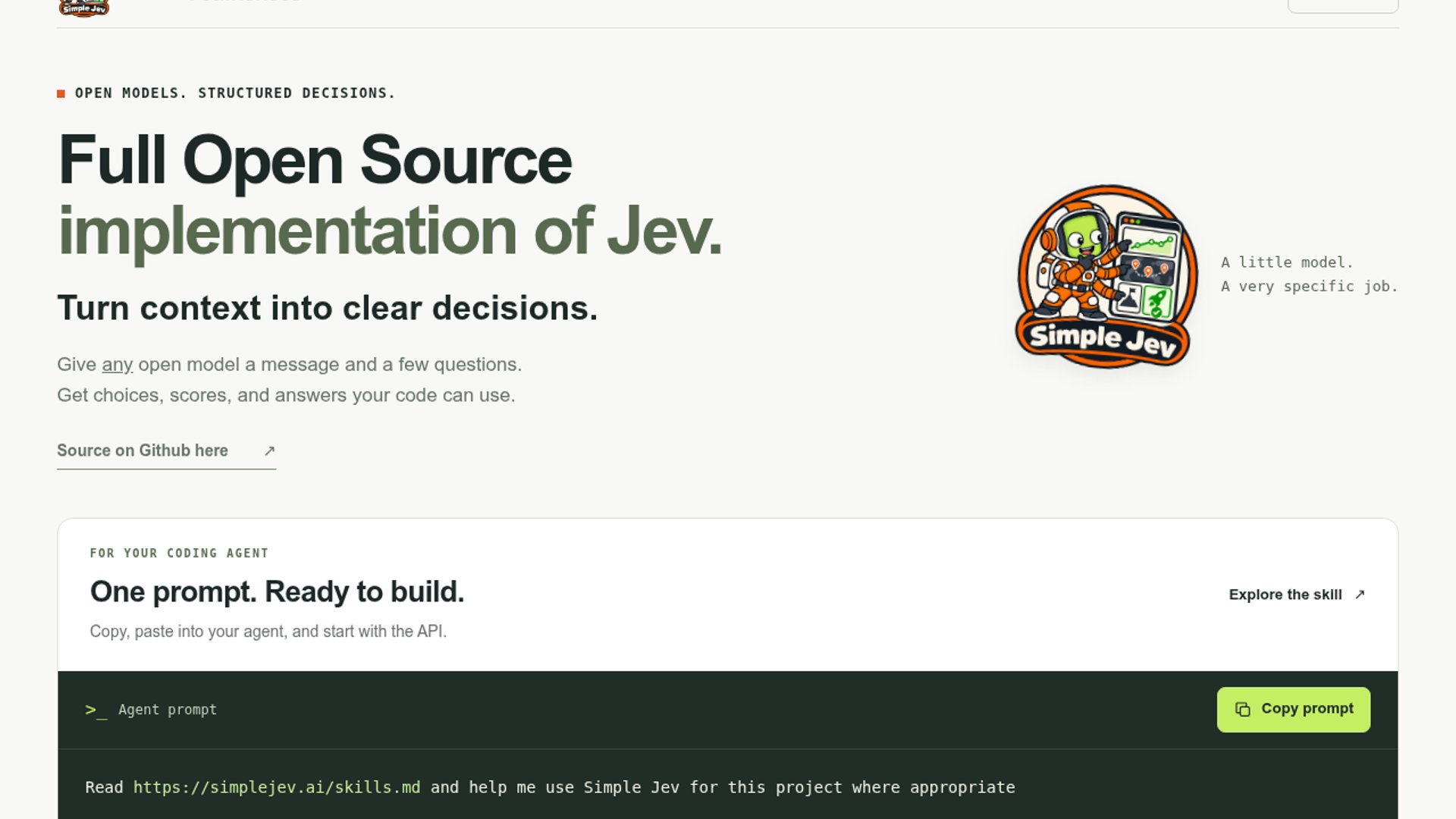
Task: Click the Simple Jev astronaut mascot badge
Action: click(x=1106, y=277)
